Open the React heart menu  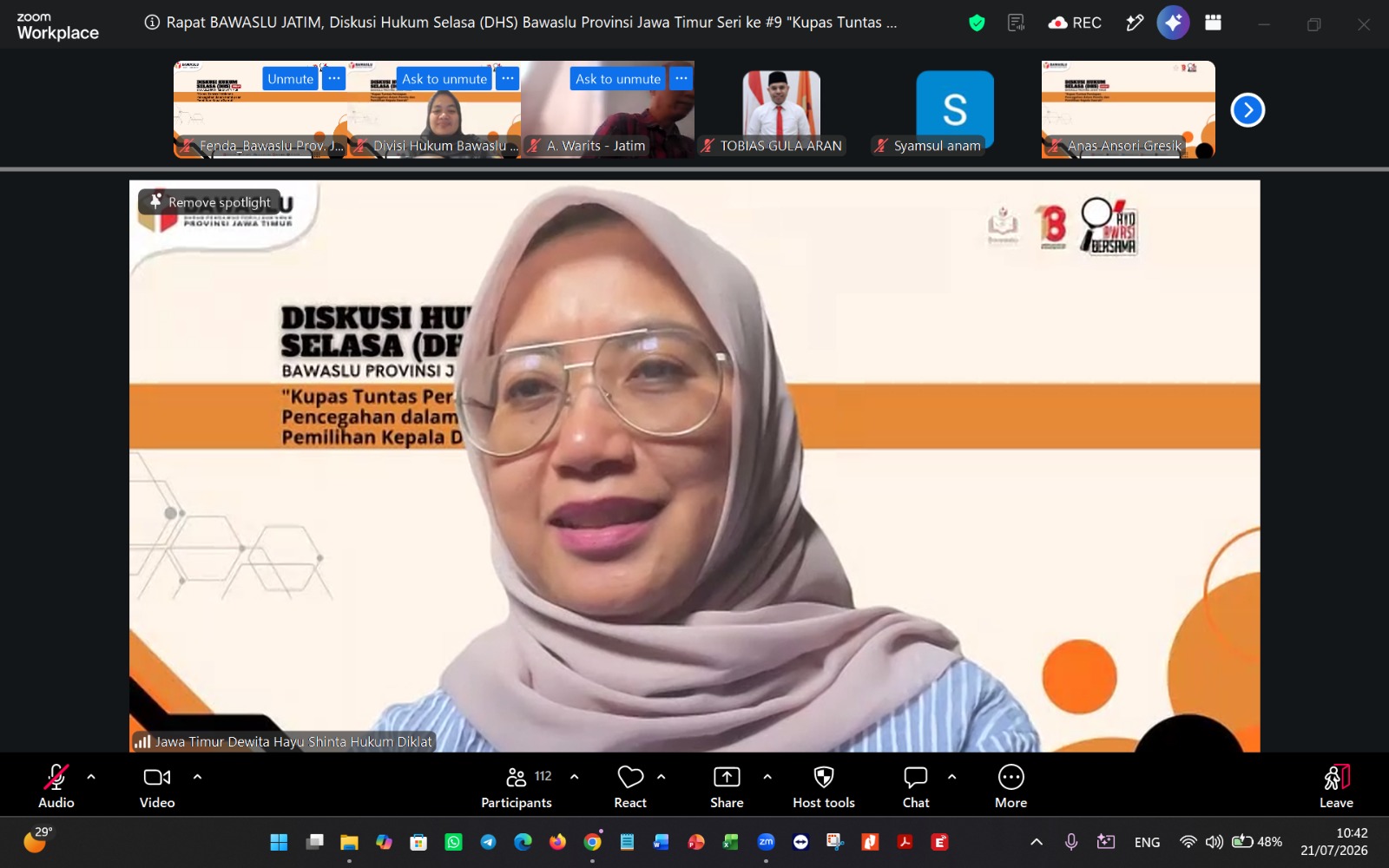630,786
